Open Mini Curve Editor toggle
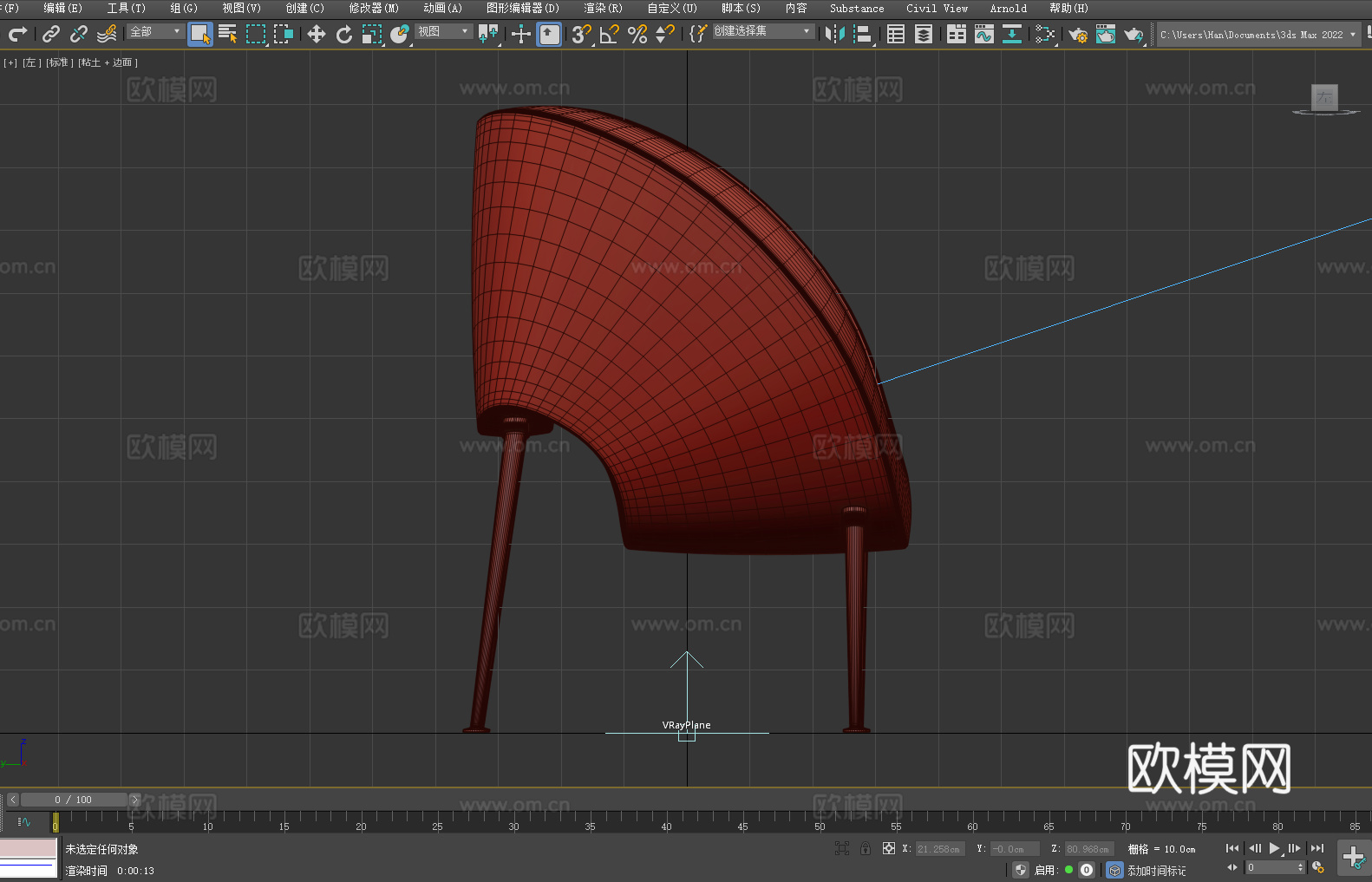This screenshot has height=882, width=1372. pos(23,821)
